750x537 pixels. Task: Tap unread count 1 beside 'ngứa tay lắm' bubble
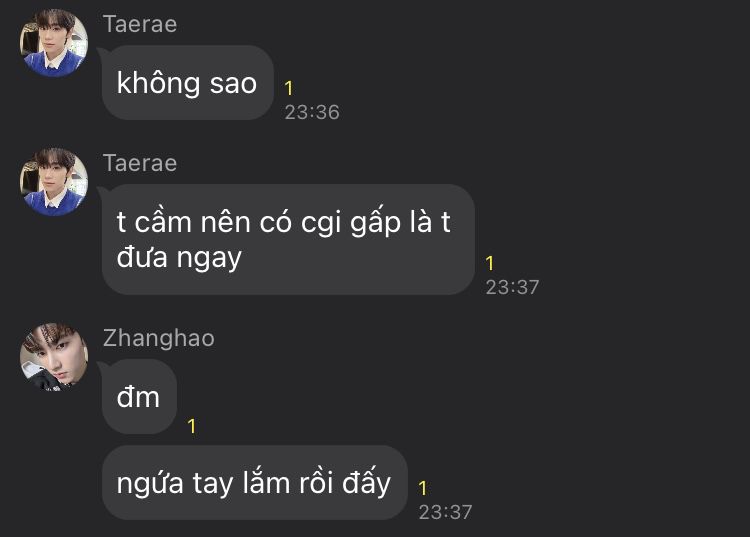click(422, 488)
